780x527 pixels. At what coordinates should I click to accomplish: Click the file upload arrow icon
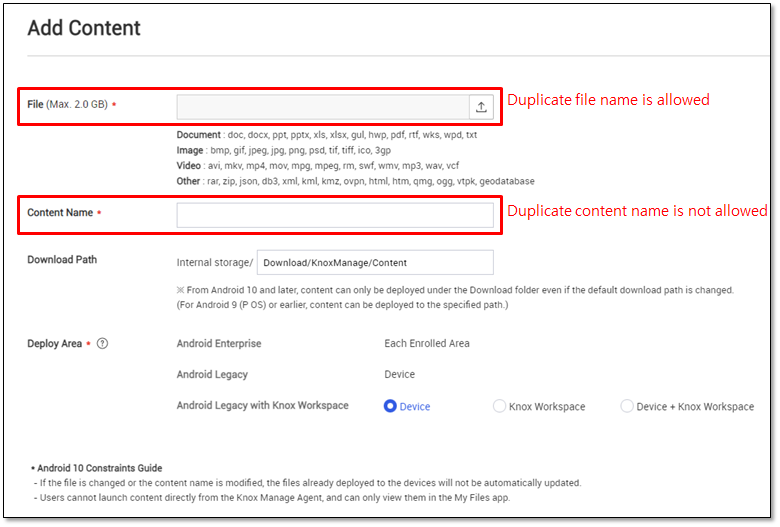tap(481, 107)
